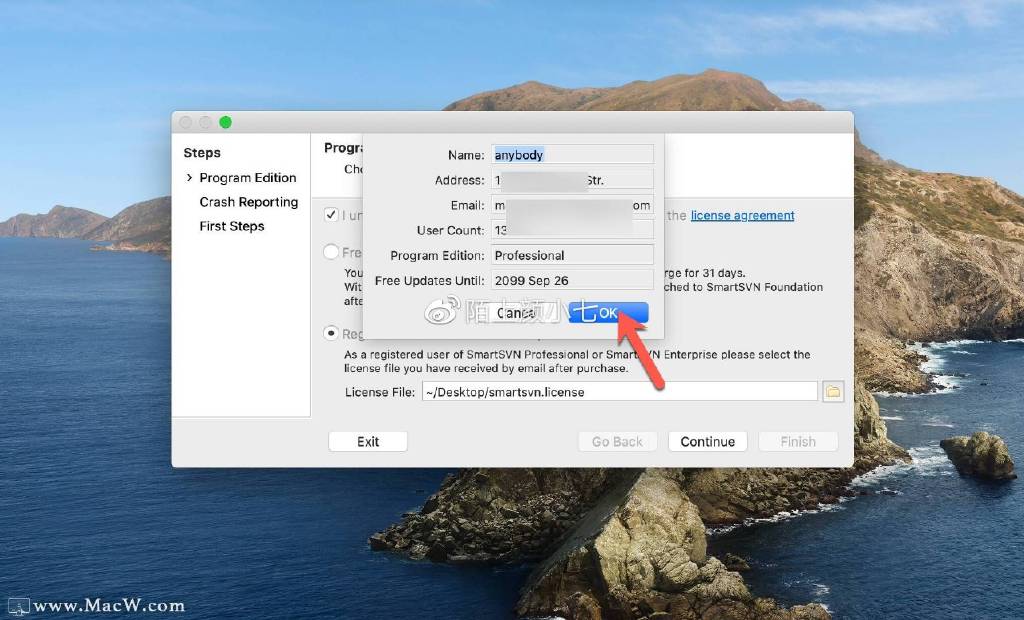Click the Steps heading in sidebar
The height and width of the screenshot is (620, 1024).
tap(202, 152)
